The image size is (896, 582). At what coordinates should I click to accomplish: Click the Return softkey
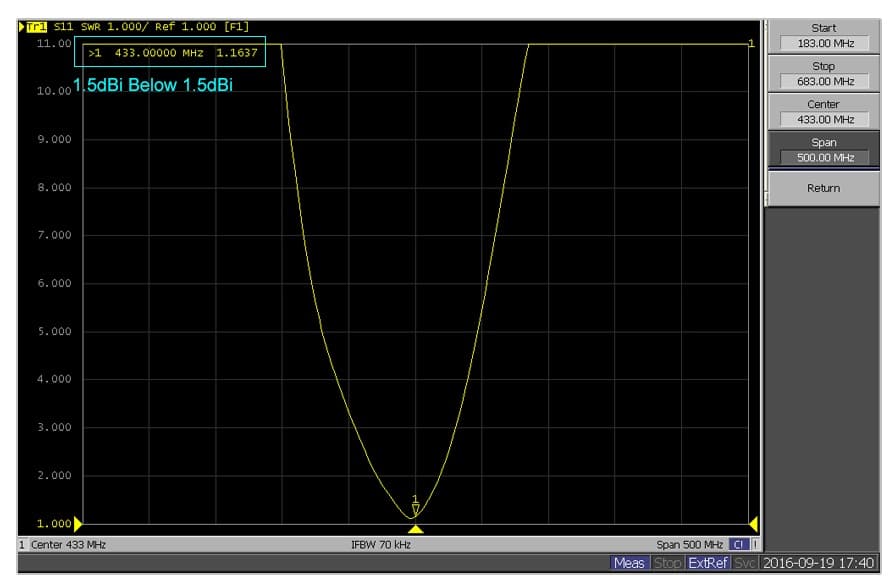pyautogui.click(x=823, y=188)
